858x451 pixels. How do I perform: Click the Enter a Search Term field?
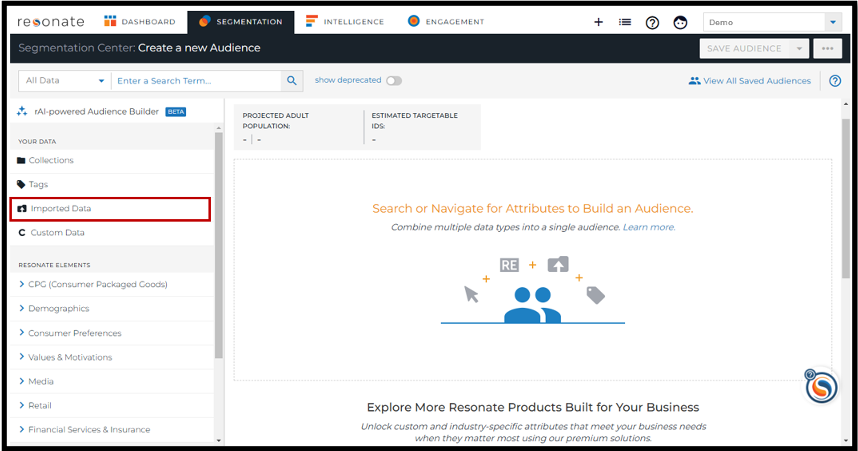pos(196,80)
